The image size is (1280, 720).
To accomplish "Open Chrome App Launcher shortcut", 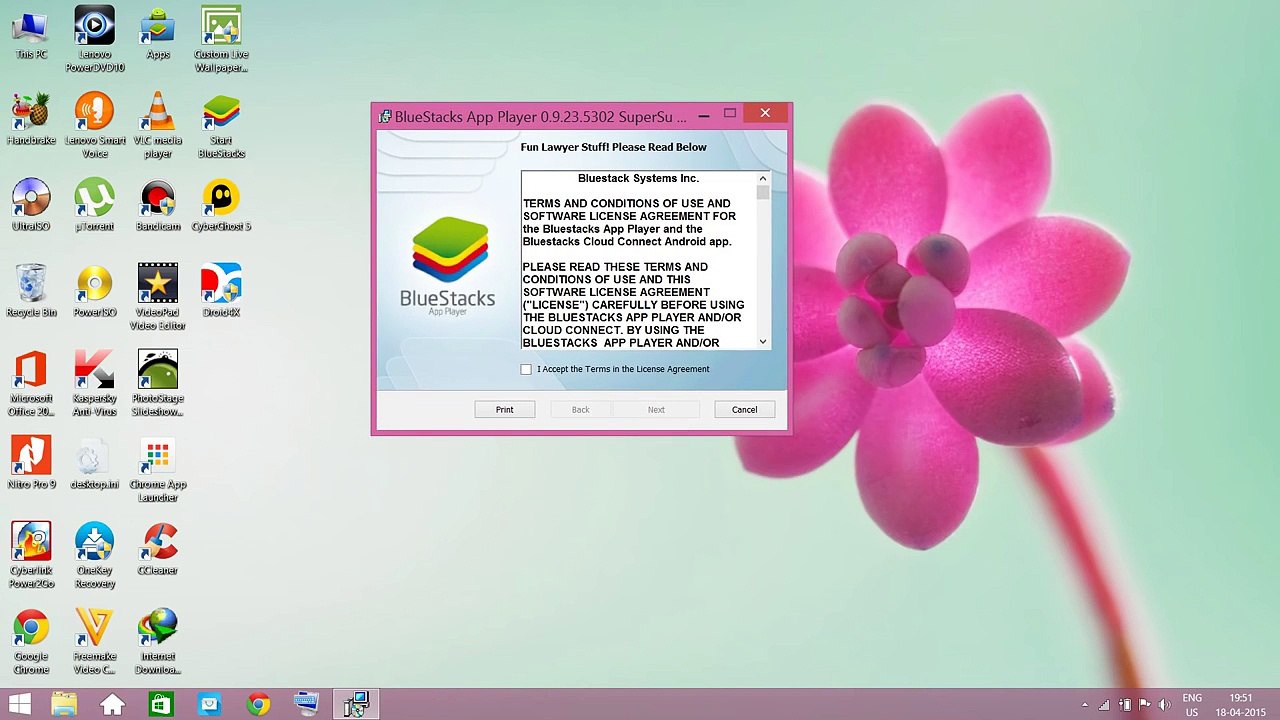I will click(158, 470).
